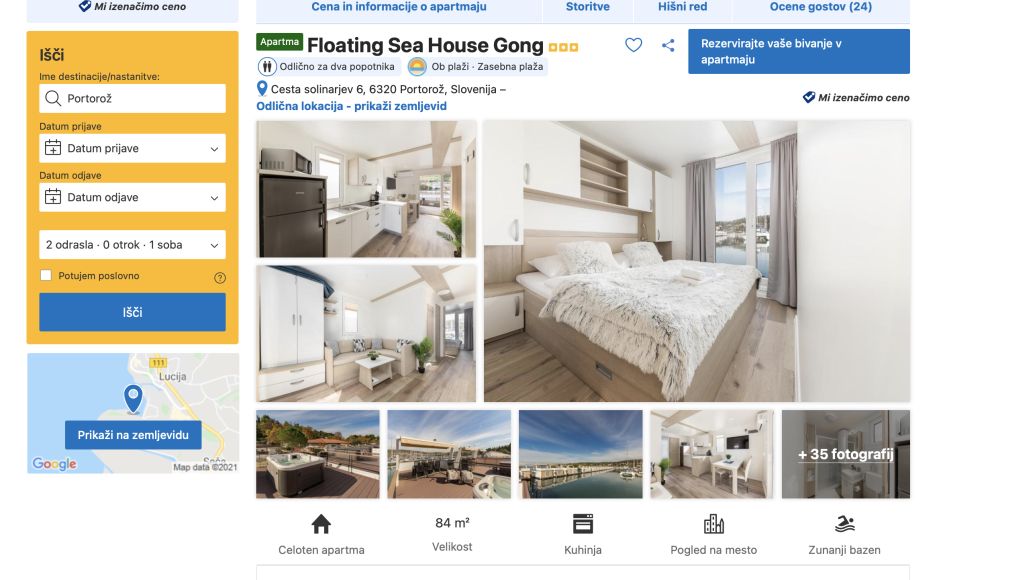
Task: Click the location pin next to the address
Action: [x=262, y=89]
